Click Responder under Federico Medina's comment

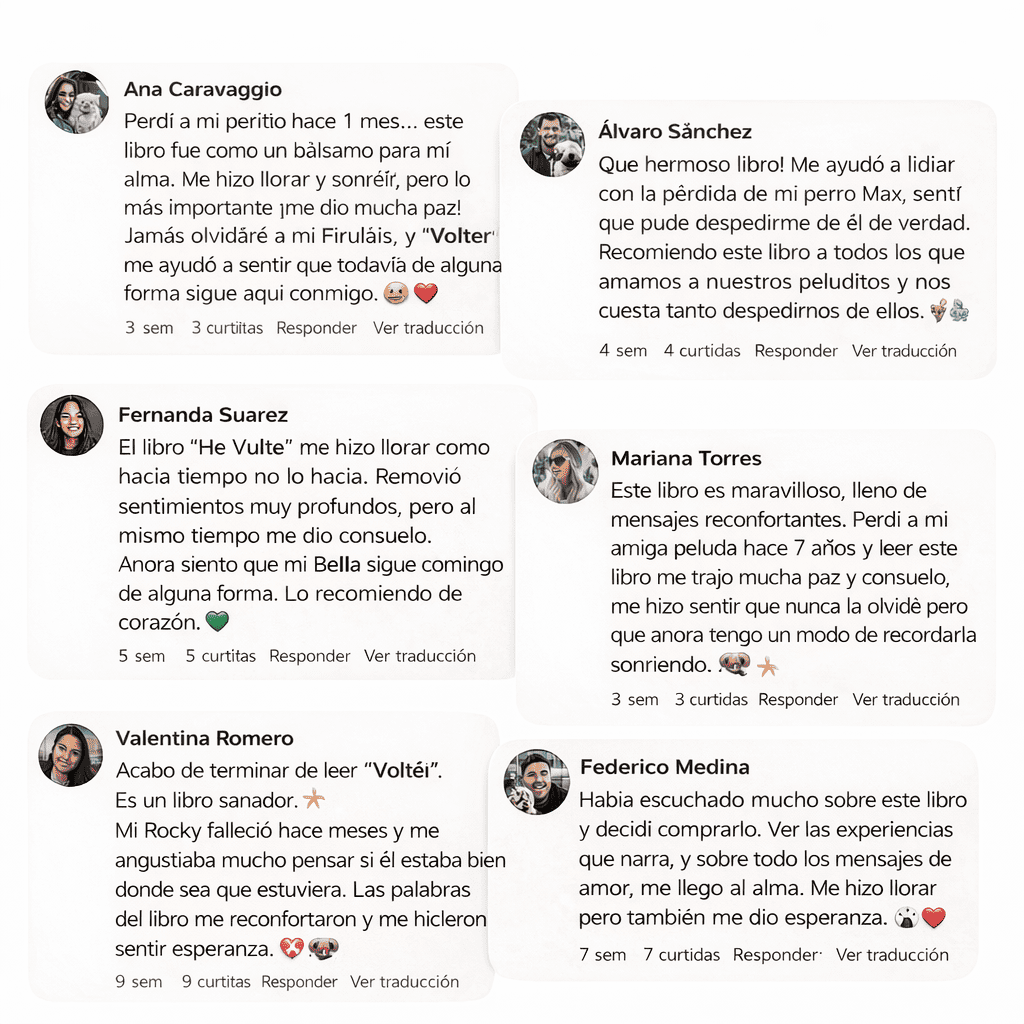tap(776, 955)
